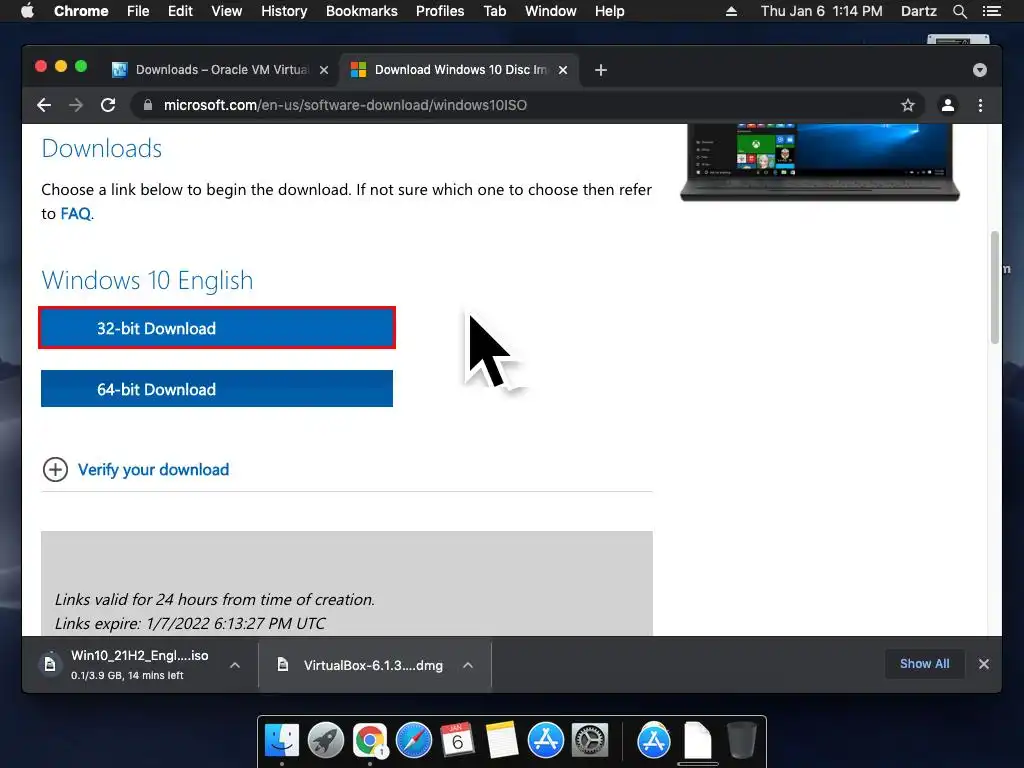
Task: Open System Preferences from the Dock
Action: pos(590,741)
